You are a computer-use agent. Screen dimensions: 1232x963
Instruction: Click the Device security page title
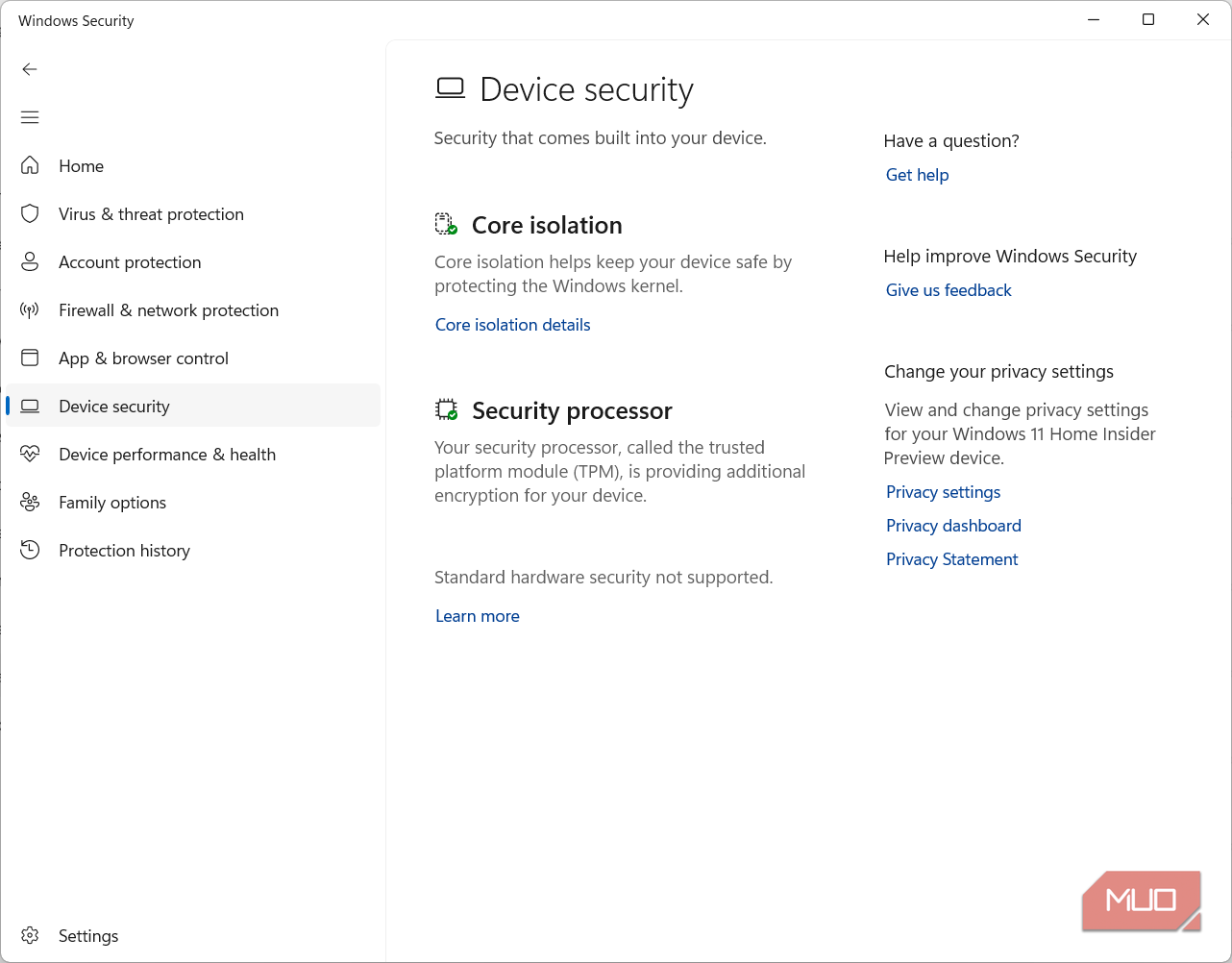586,89
